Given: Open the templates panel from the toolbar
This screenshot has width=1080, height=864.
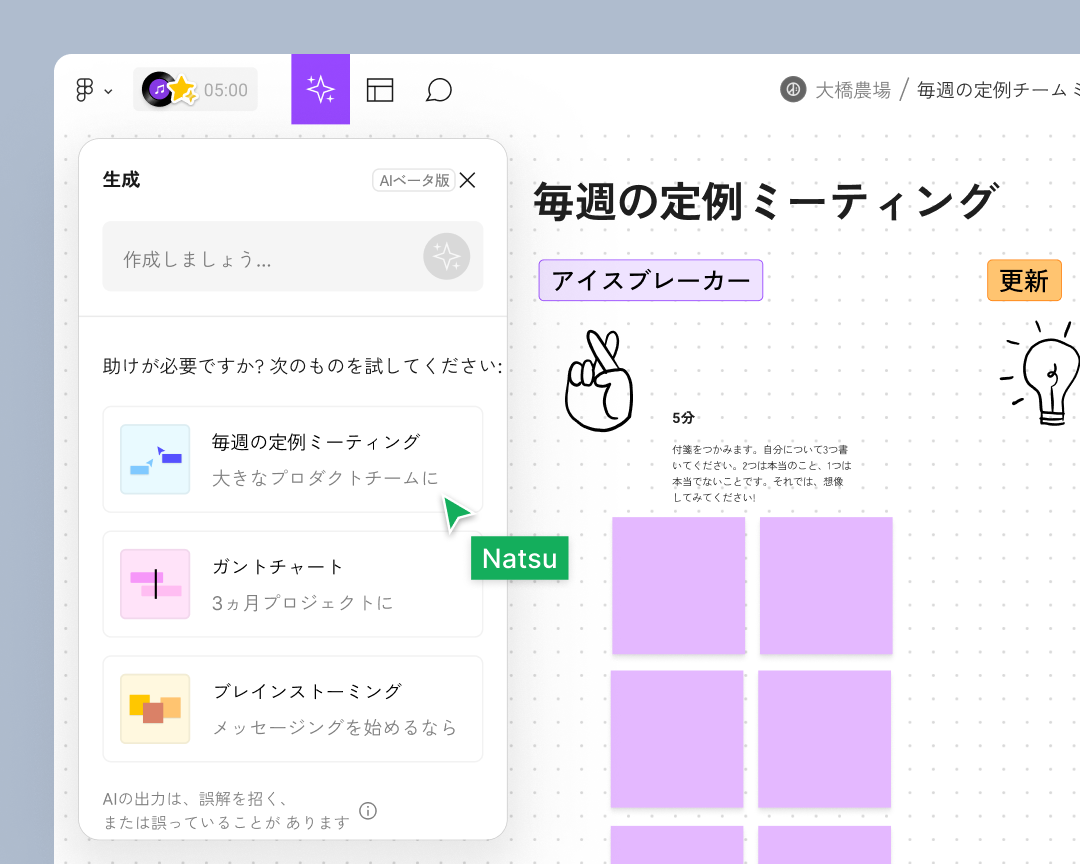Looking at the screenshot, I should 381,89.
